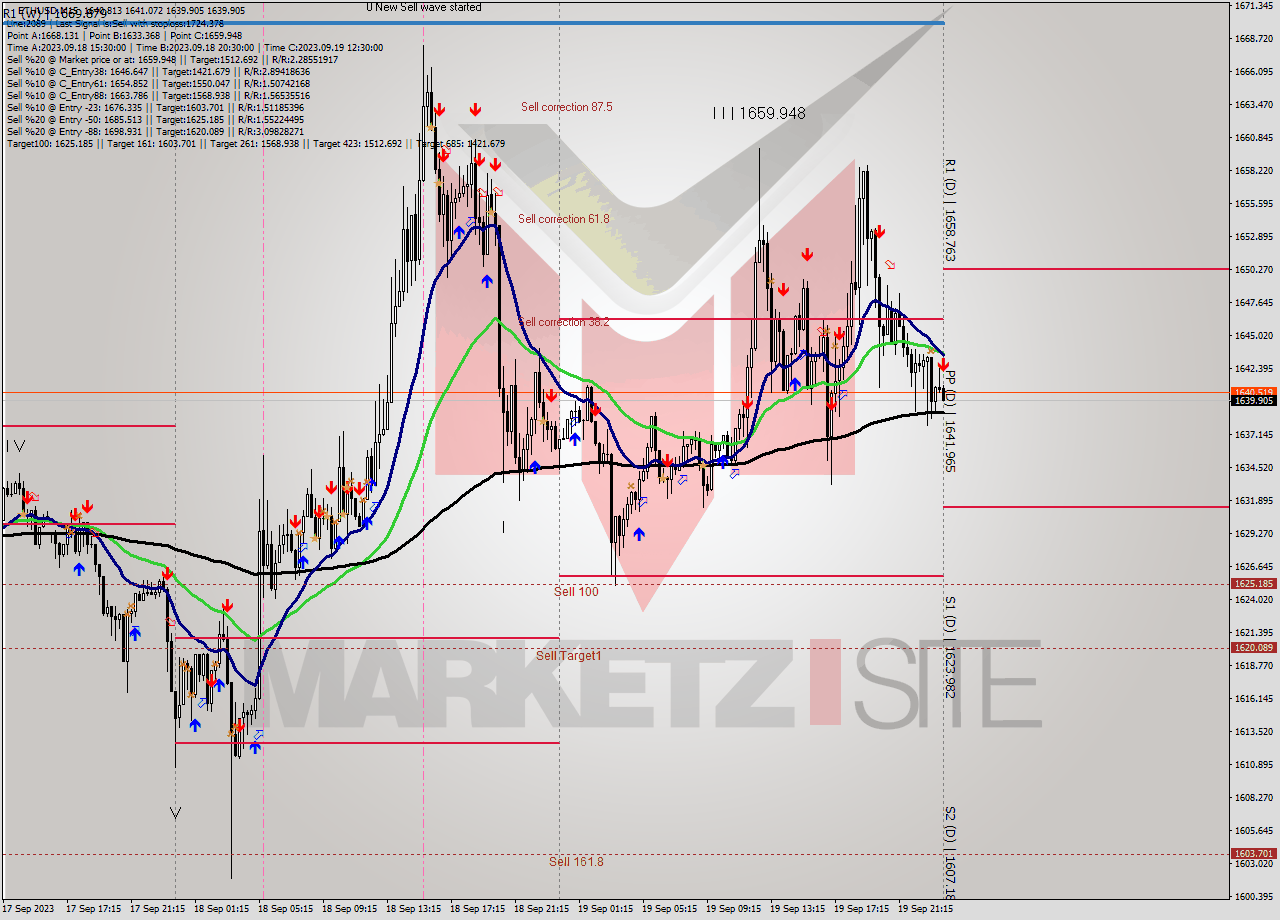Image resolution: width=1280 pixels, height=920 pixels.
Task: Select the 'Last Signal is:Sell with stoploss' line
Action: coord(116,23)
